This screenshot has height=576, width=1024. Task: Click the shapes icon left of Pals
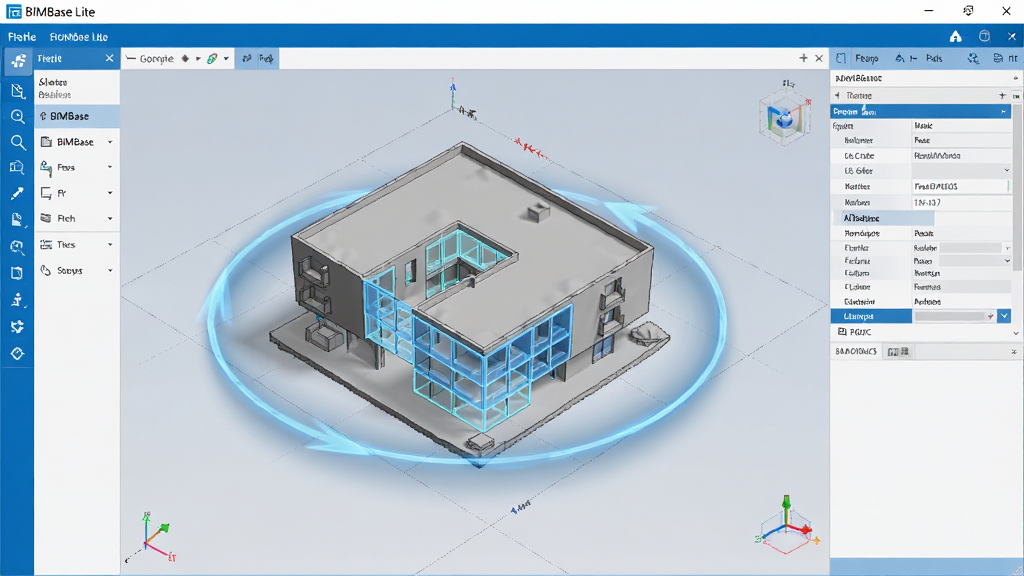(x=900, y=58)
